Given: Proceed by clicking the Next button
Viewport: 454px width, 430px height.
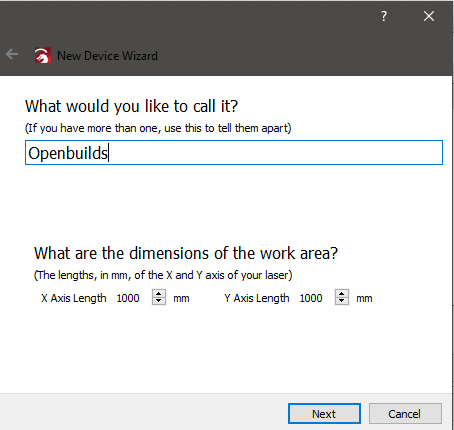Looking at the screenshot, I should (324, 414).
